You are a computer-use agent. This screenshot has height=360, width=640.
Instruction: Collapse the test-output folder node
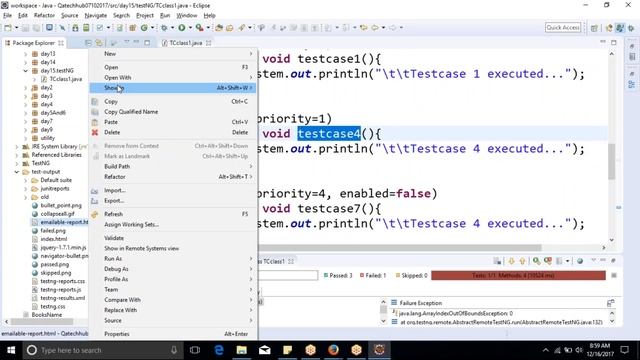pos(17,172)
